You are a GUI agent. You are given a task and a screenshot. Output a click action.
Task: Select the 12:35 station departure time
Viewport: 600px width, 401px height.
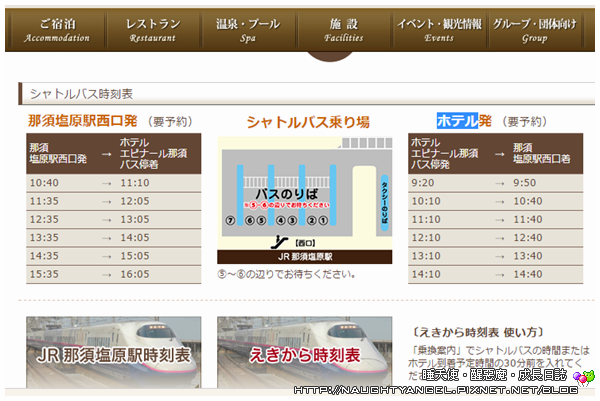pos(44,220)
